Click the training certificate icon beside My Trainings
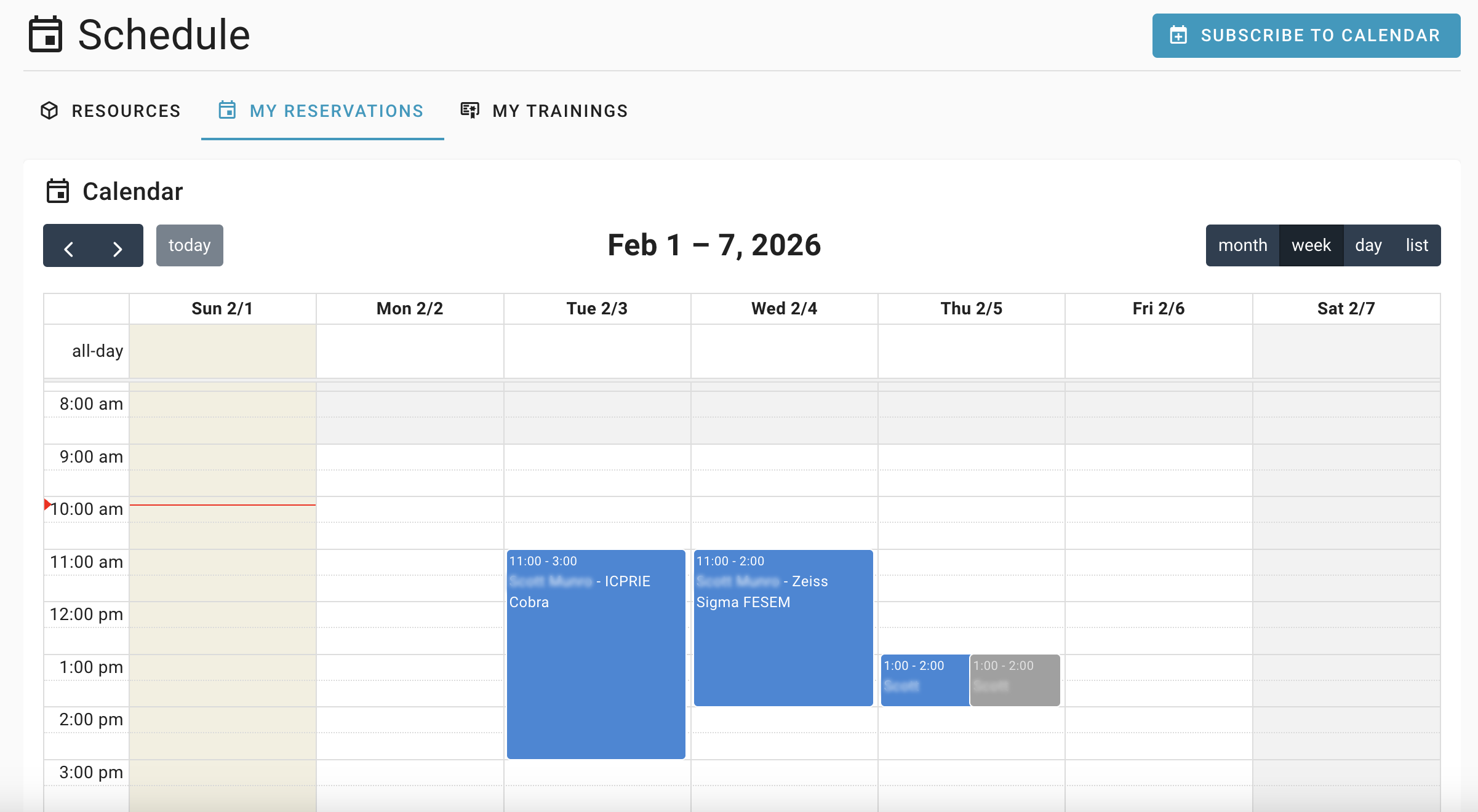The width and height of the screenshot is (1478, 812). 469,110
